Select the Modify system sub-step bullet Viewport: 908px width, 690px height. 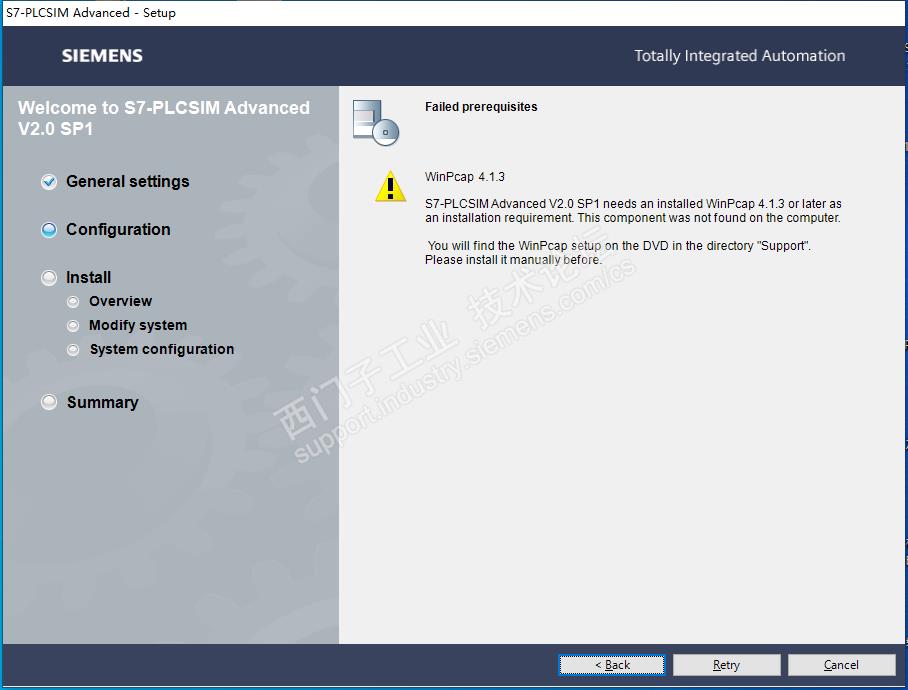(73, 326)
